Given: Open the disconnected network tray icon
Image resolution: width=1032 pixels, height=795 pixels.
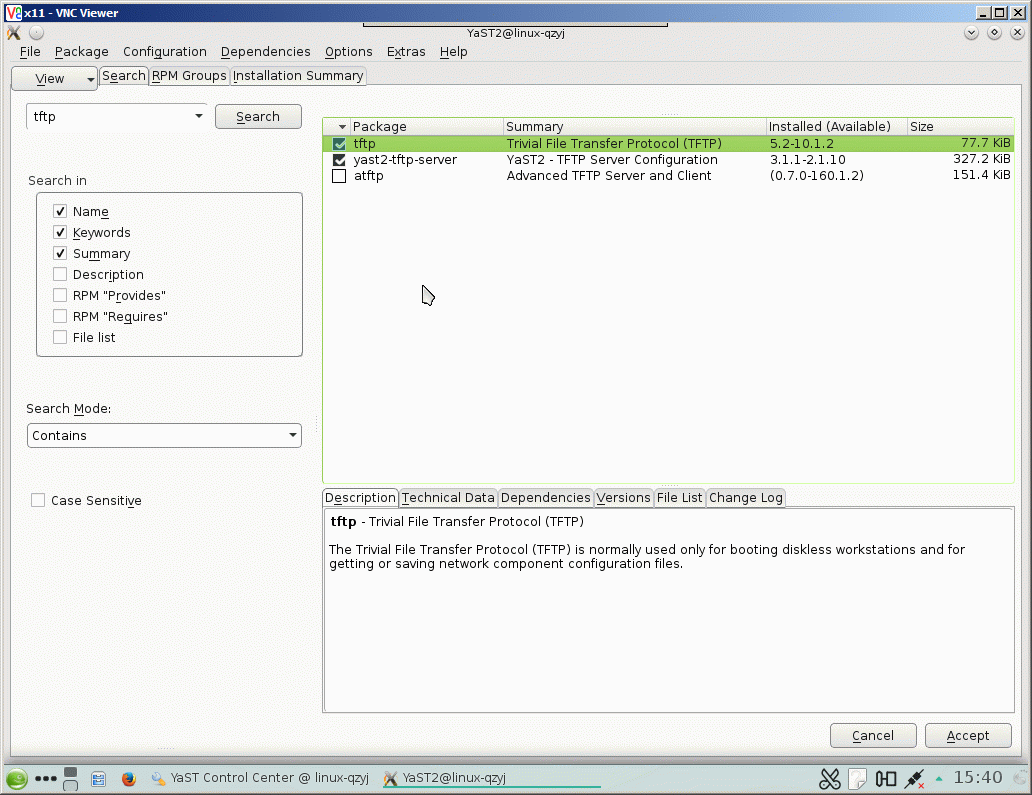Looking at the screenshot, I should pos(914,779).
